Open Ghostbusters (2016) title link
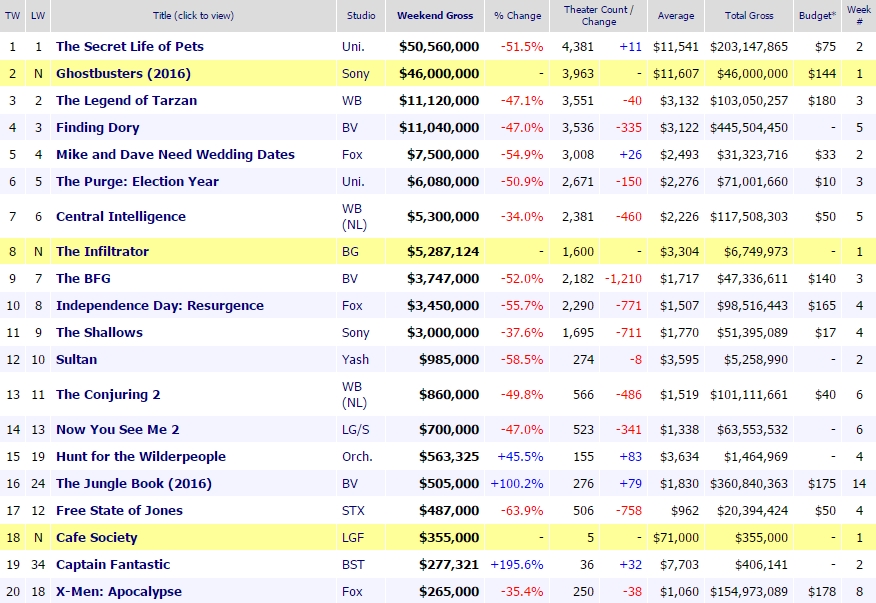The image size is (876, 603). 123,73
